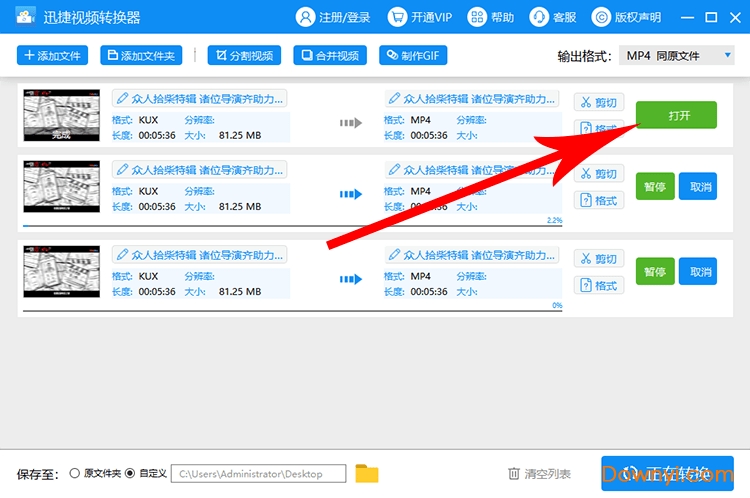Viewport: 750px width, 498px height.
Task: Edit the output file name in the 2.2% row
Action: coord(472,170)
